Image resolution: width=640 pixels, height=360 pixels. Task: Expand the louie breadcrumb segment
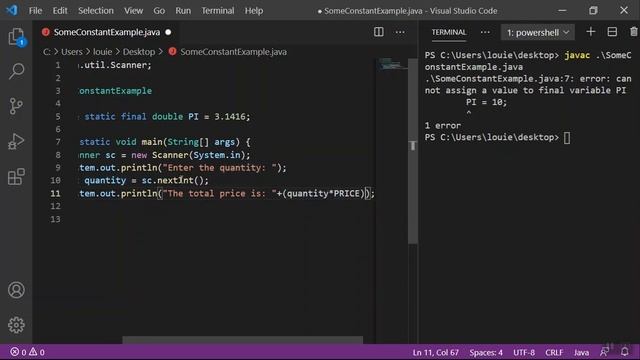102,52
